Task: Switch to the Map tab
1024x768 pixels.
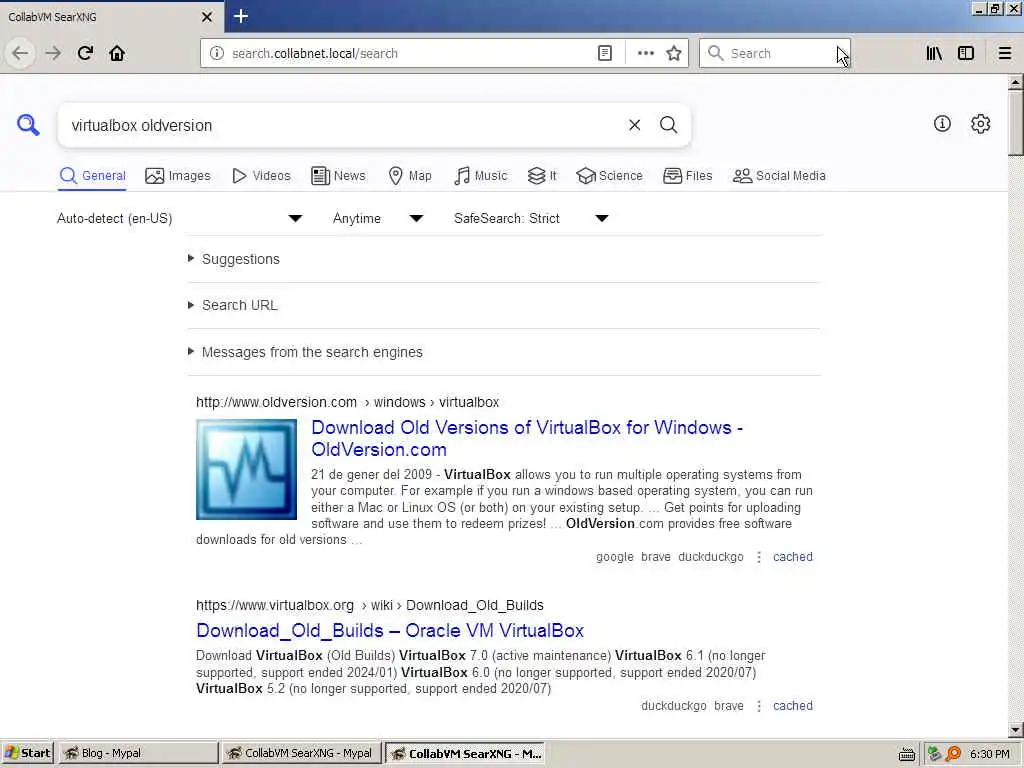Action: [x=410, y=176]
